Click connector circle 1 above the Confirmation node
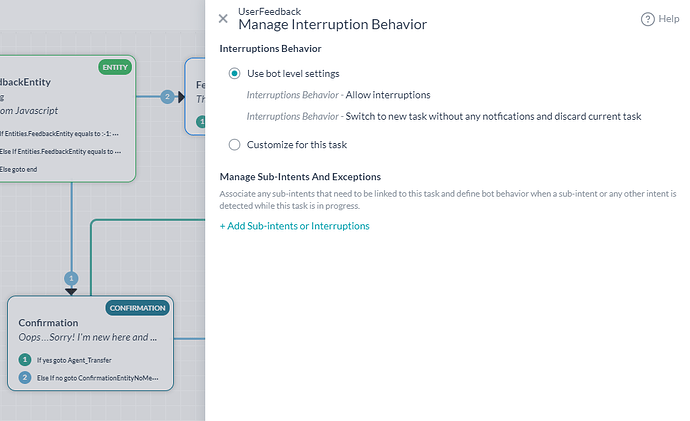The width and height of the screenshot is (690, 421). [x=71, y=277]
